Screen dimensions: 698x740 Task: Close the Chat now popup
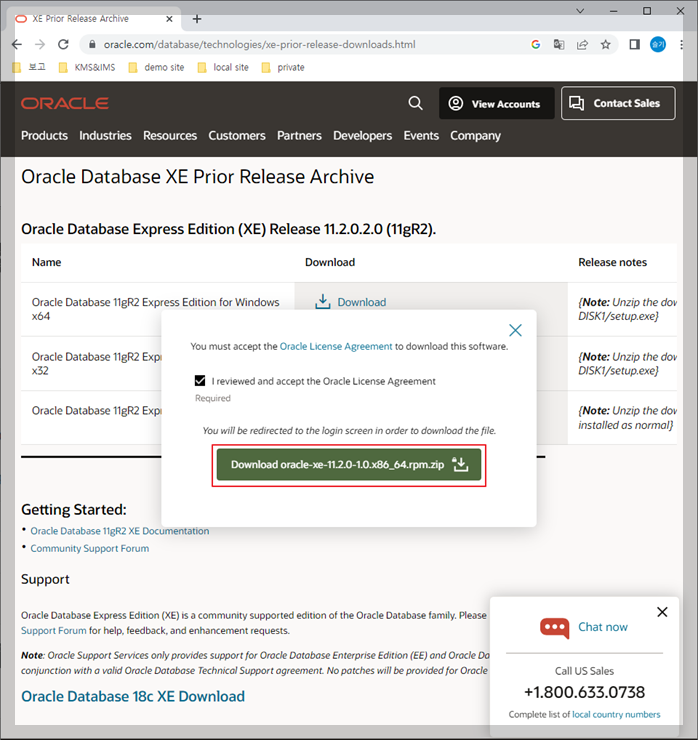662,612
